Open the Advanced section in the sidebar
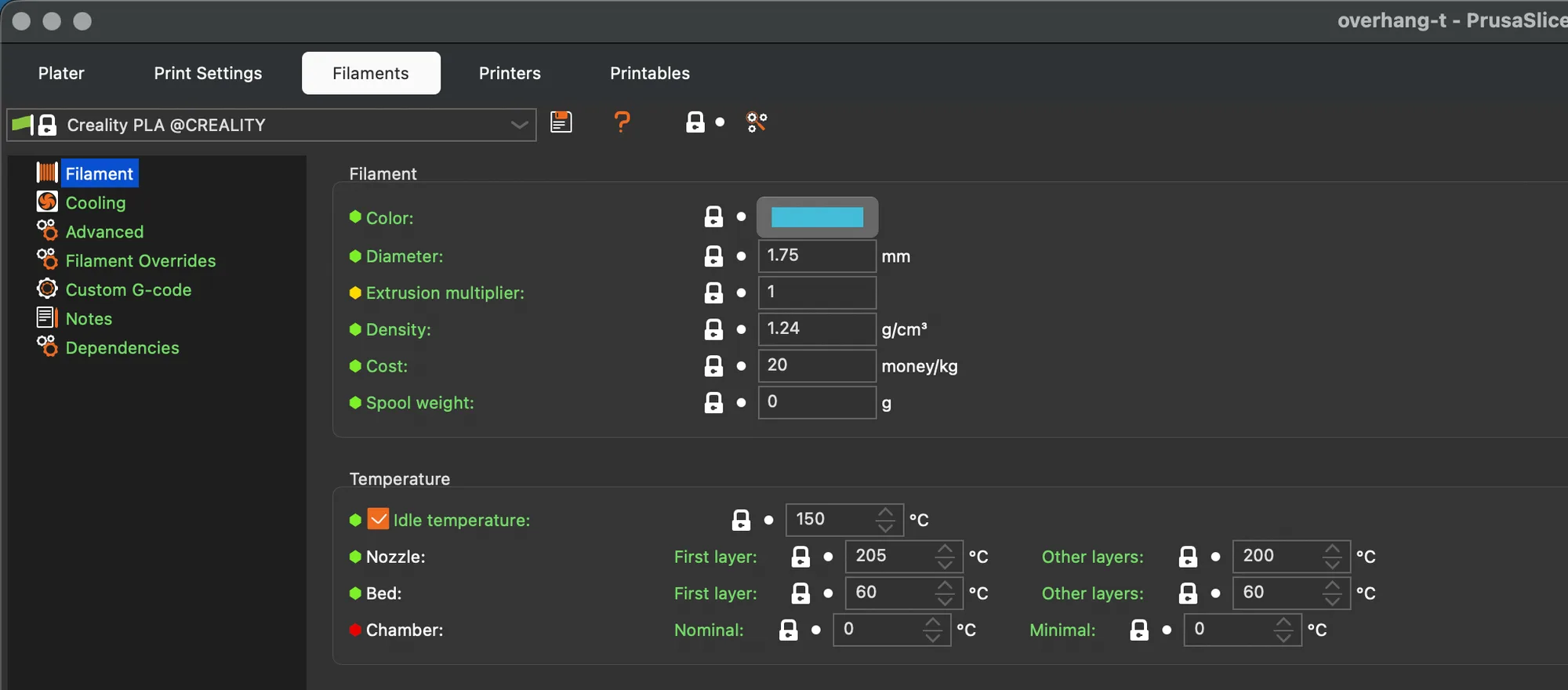The image size is (1568, 690). [x=104, y=231]
